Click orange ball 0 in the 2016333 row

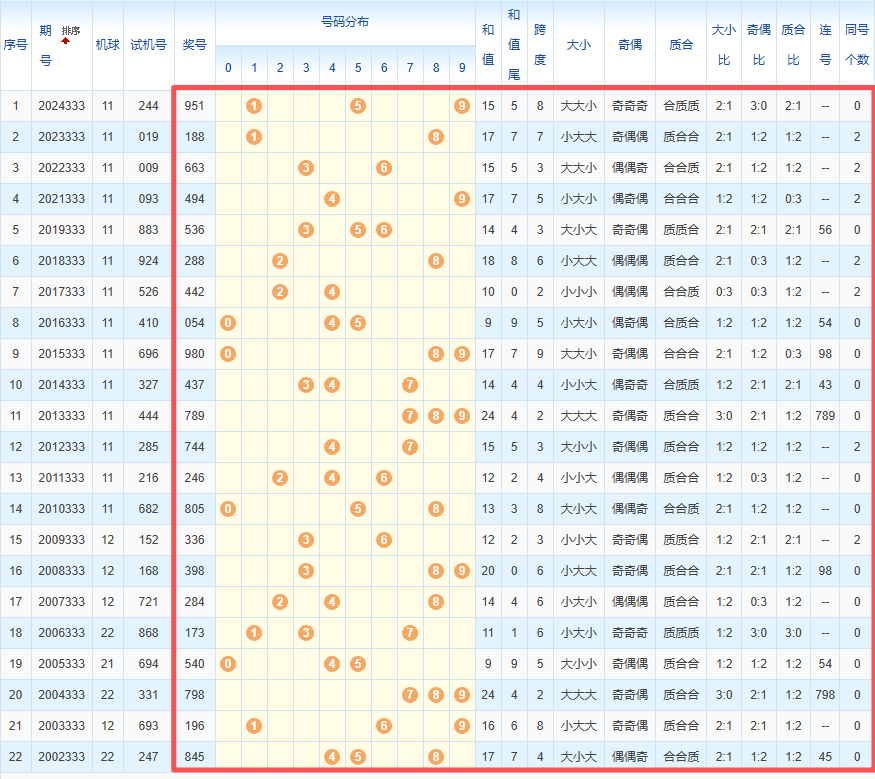point(228,323)
